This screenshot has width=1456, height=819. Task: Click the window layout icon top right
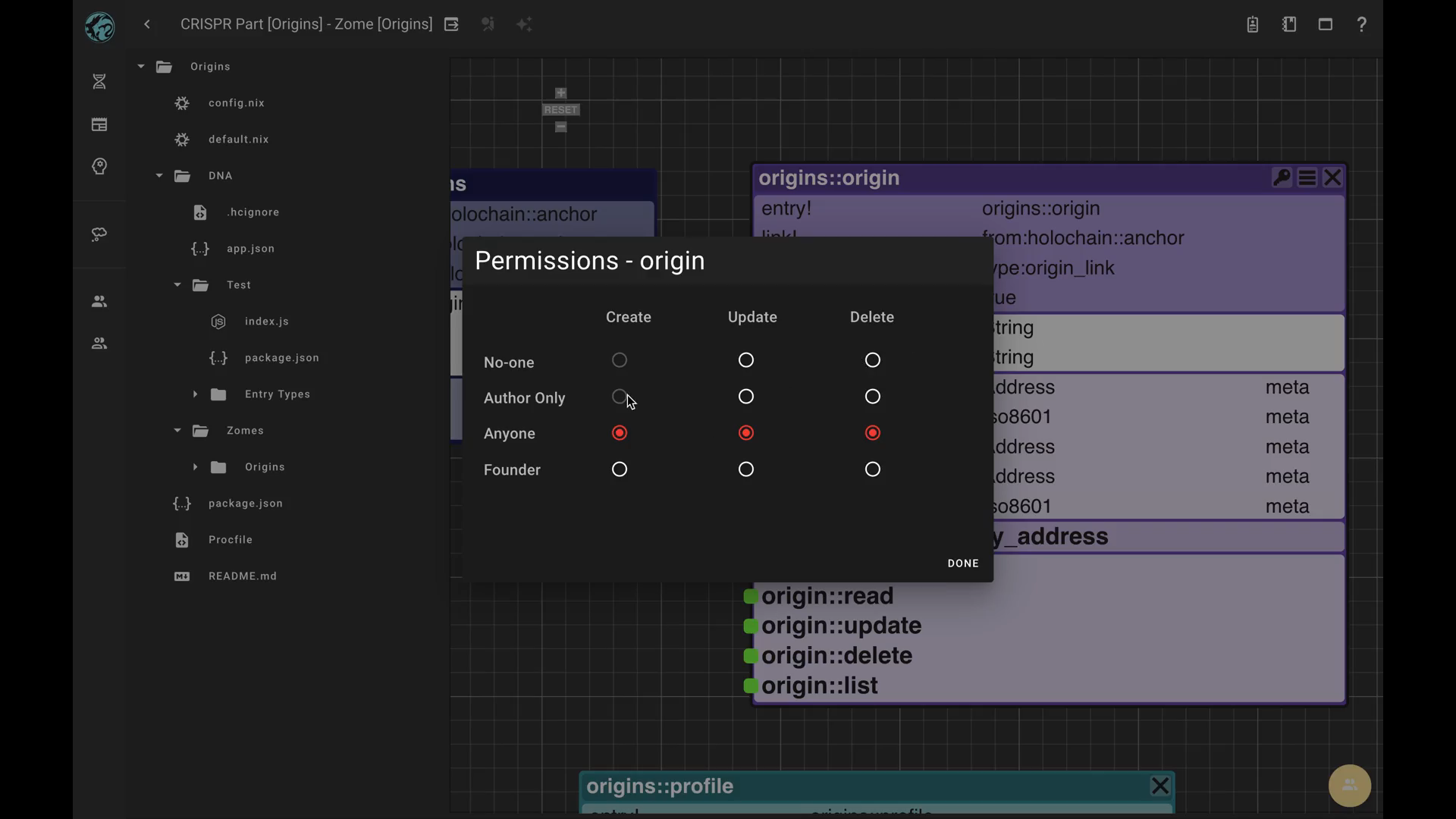pyautogui.click(x=1325, y=24)
